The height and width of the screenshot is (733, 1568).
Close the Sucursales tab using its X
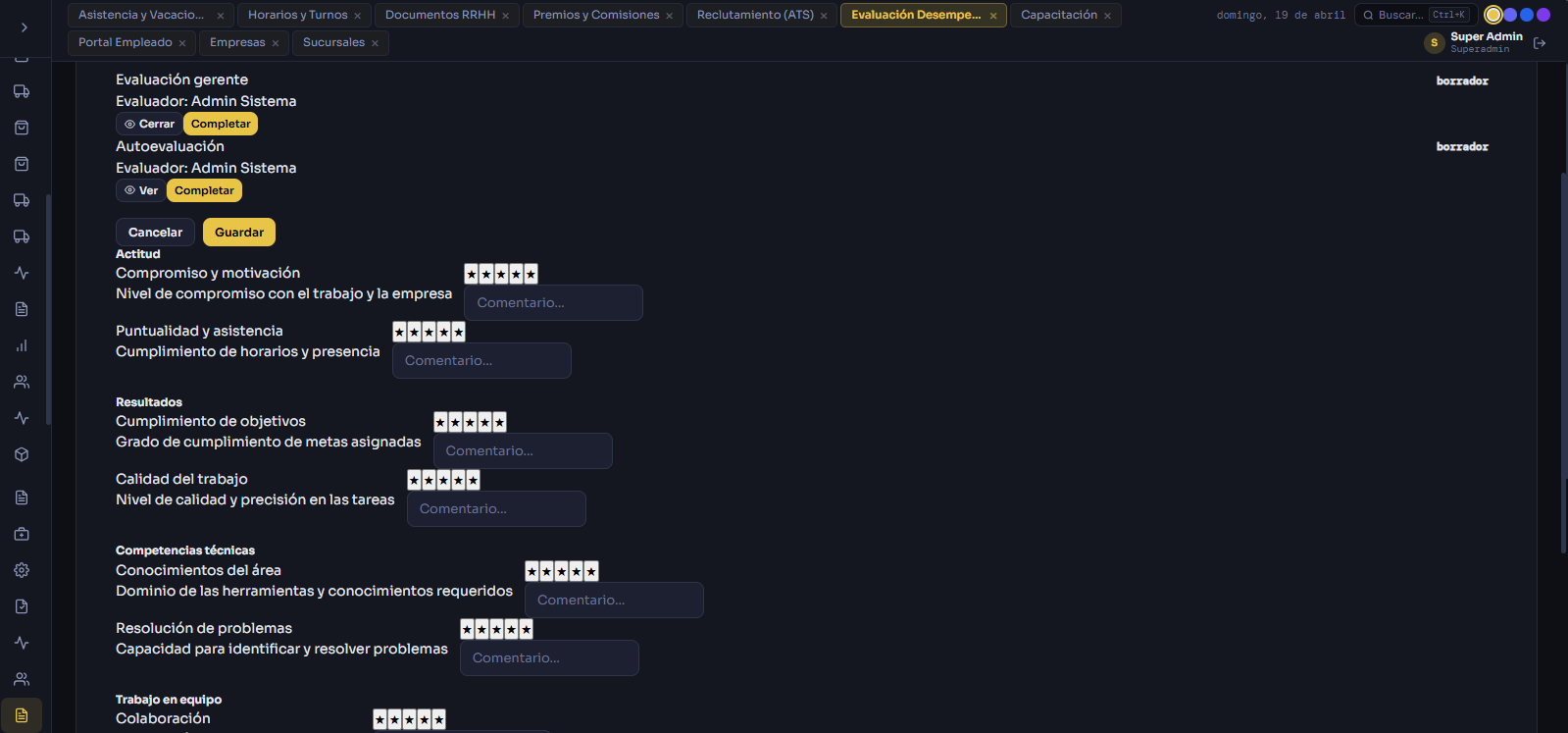[x=375, y=43]
